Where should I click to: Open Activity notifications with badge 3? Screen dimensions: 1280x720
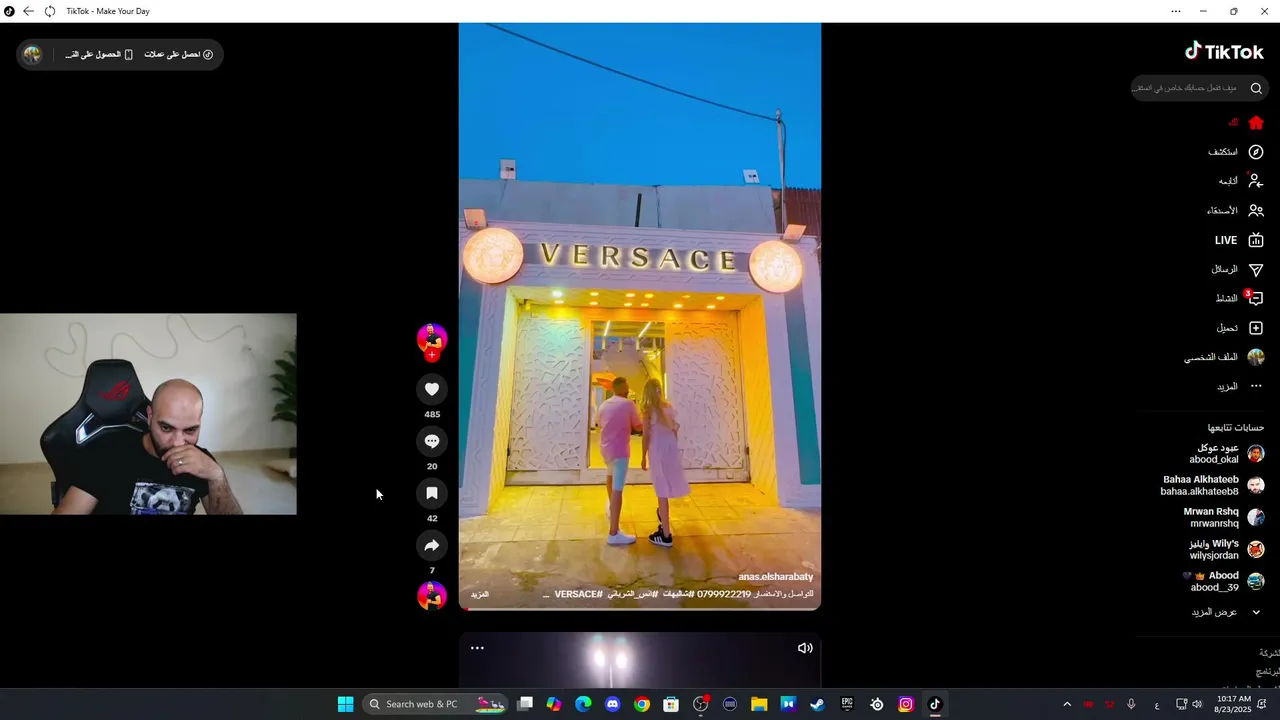click(x=1254, y=298)
